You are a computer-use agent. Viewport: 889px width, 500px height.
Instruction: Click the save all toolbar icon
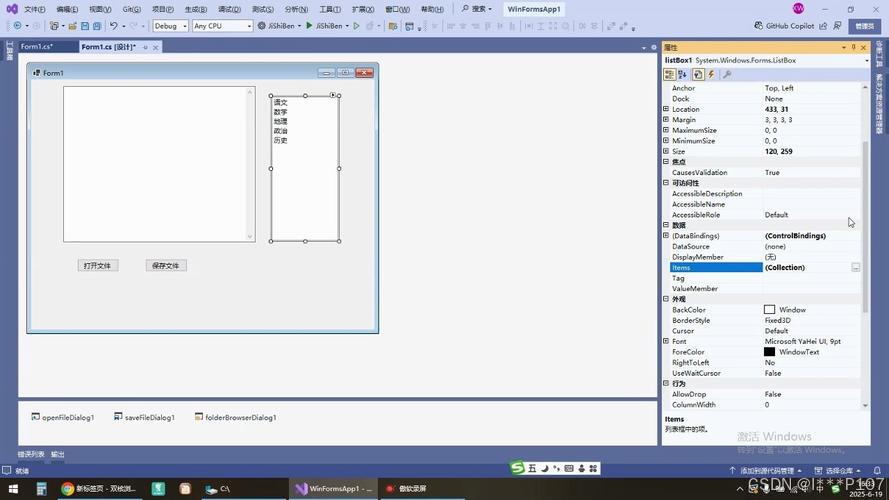(97, 26)
